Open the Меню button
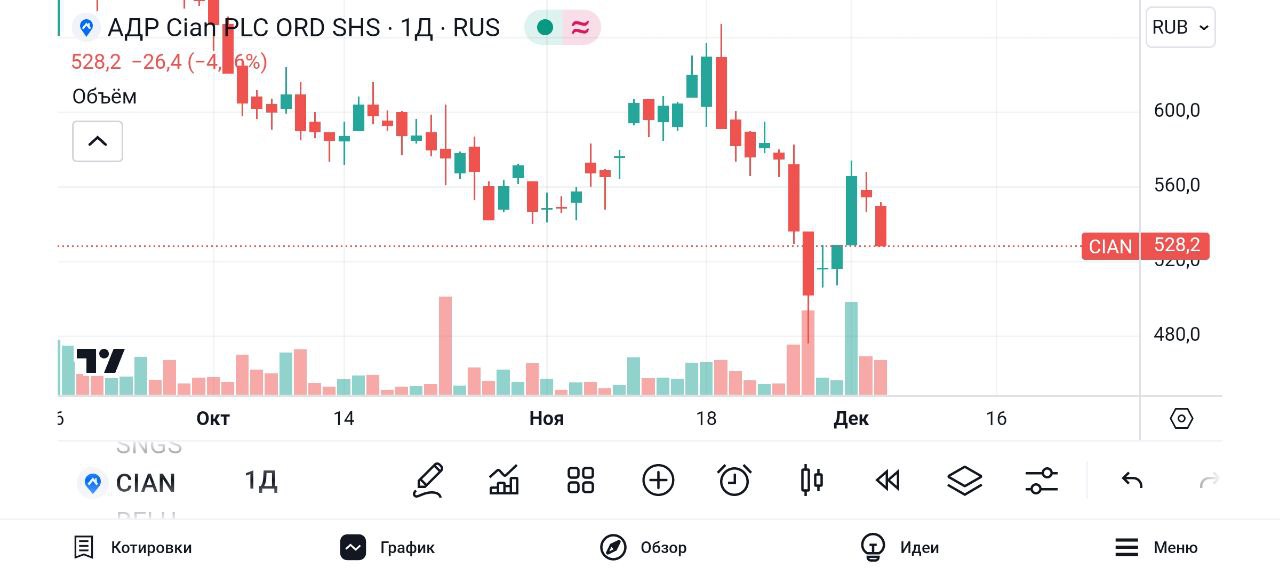The height and width of the screenshot is (576, 1280). [1156, 547]
